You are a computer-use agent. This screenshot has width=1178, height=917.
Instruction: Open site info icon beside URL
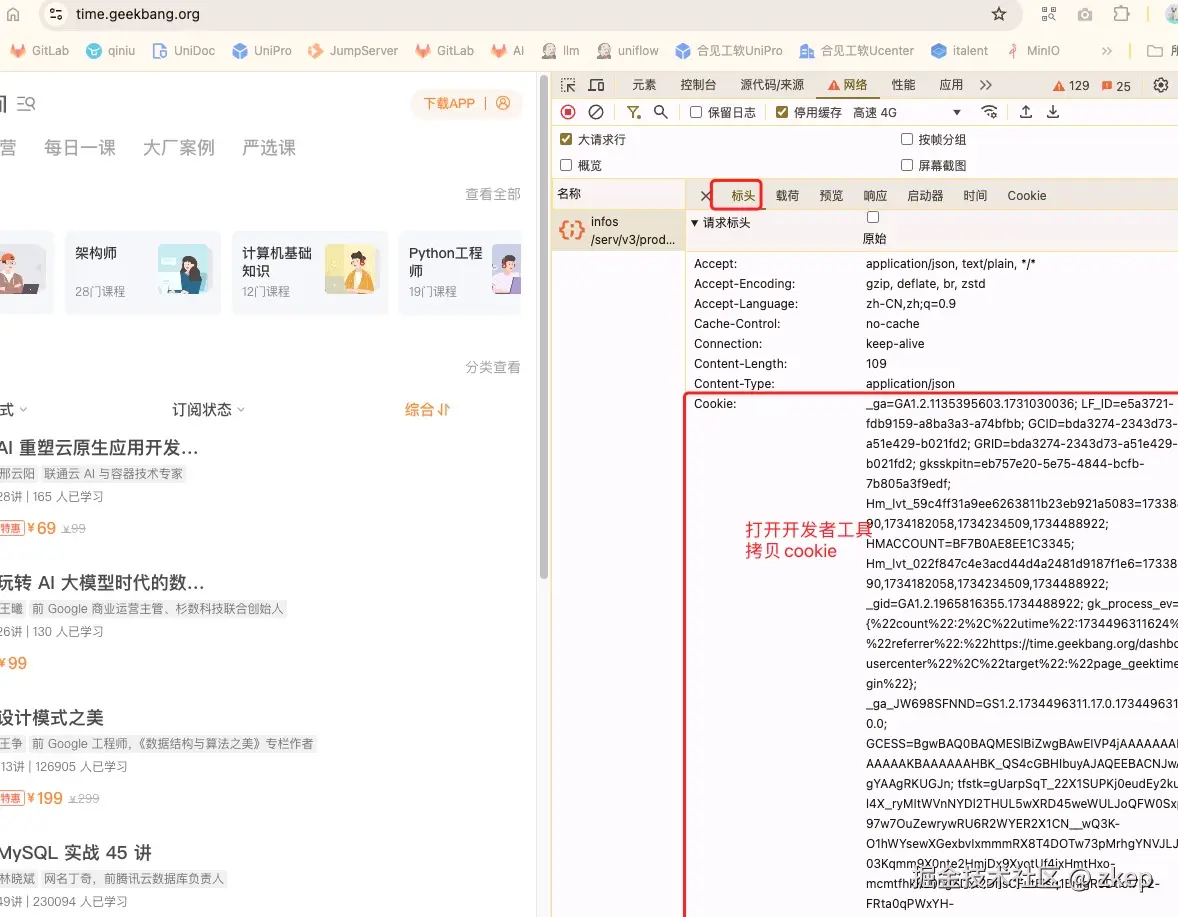coord(56,14)
